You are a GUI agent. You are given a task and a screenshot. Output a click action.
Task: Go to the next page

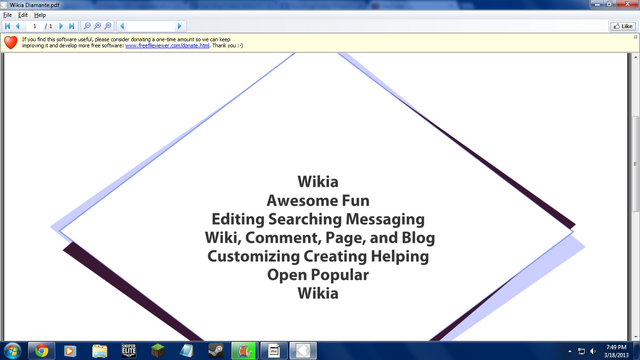61,26
